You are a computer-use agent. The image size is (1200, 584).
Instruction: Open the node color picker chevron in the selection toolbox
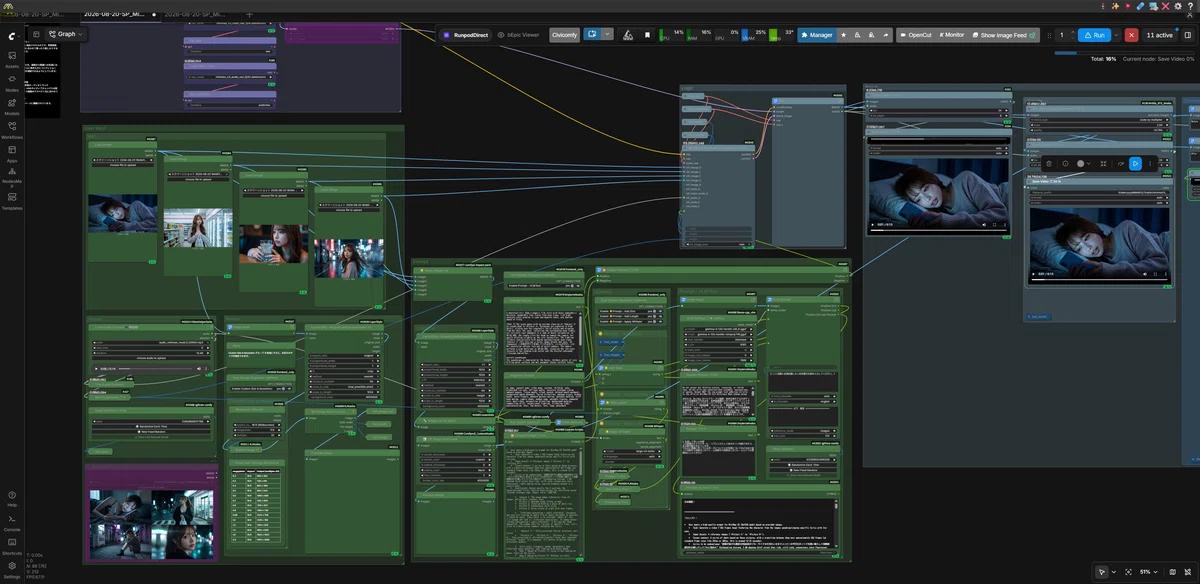pyautogui.click(x=1088, y=163)
